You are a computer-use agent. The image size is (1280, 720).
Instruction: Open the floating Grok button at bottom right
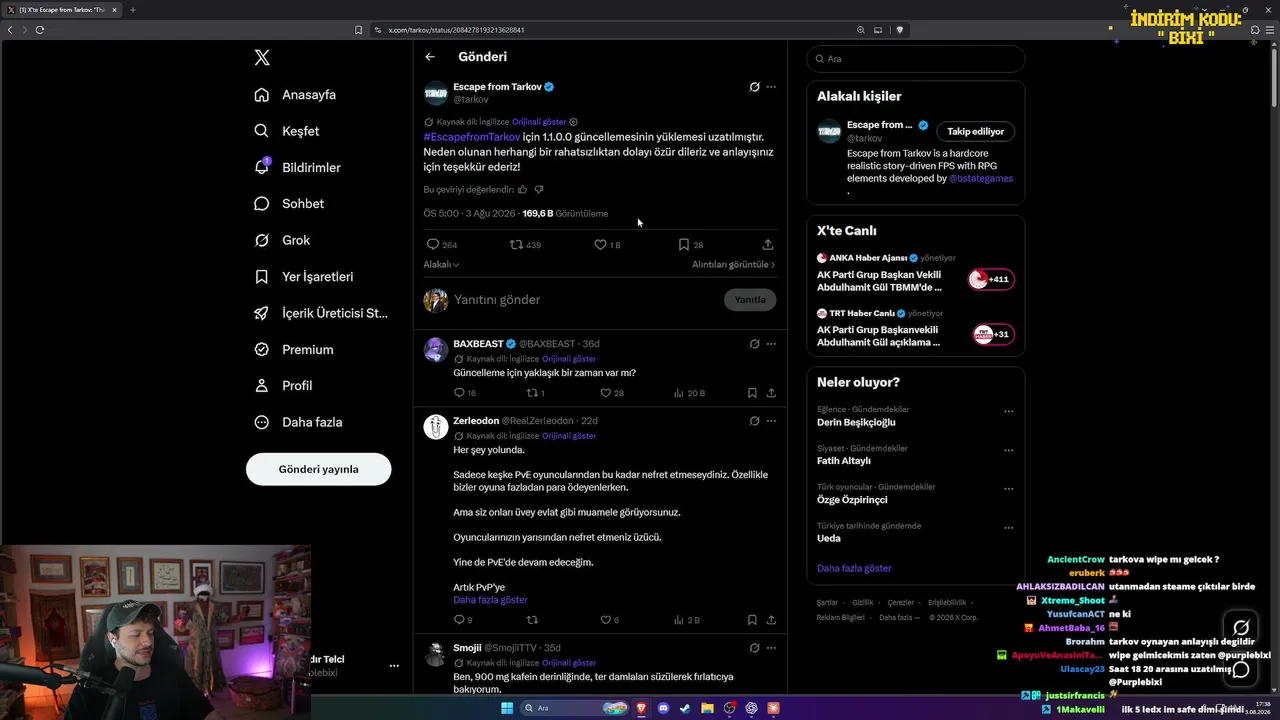1241,627
